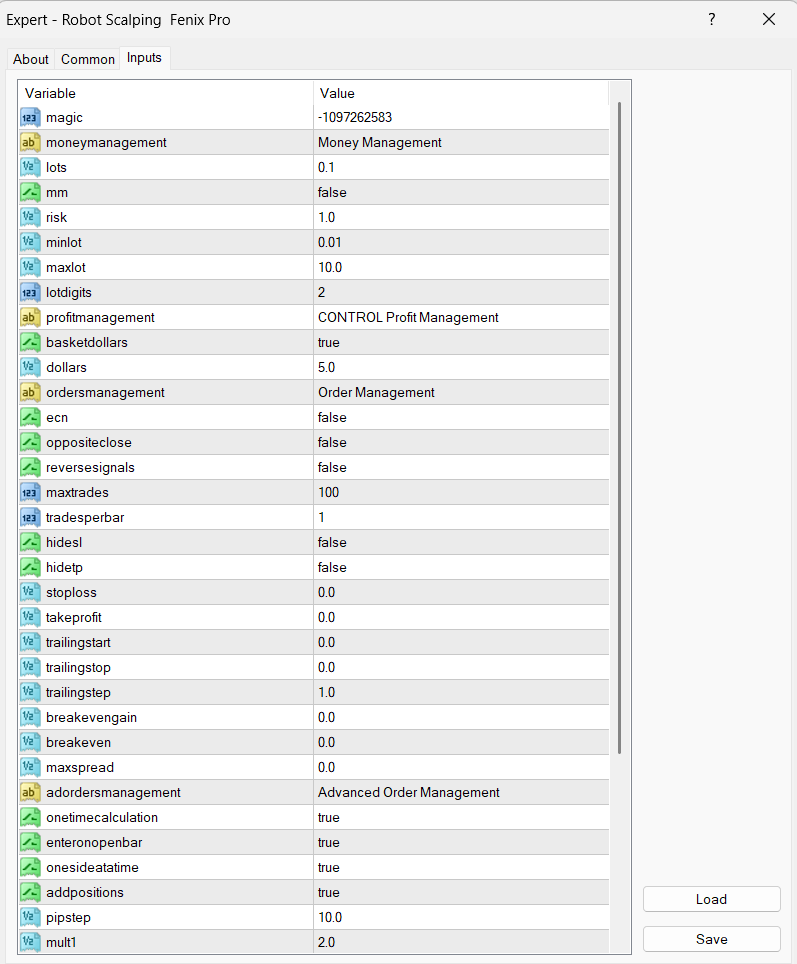
Task: Select the takeprofit variable name
Action: (74, 617)
